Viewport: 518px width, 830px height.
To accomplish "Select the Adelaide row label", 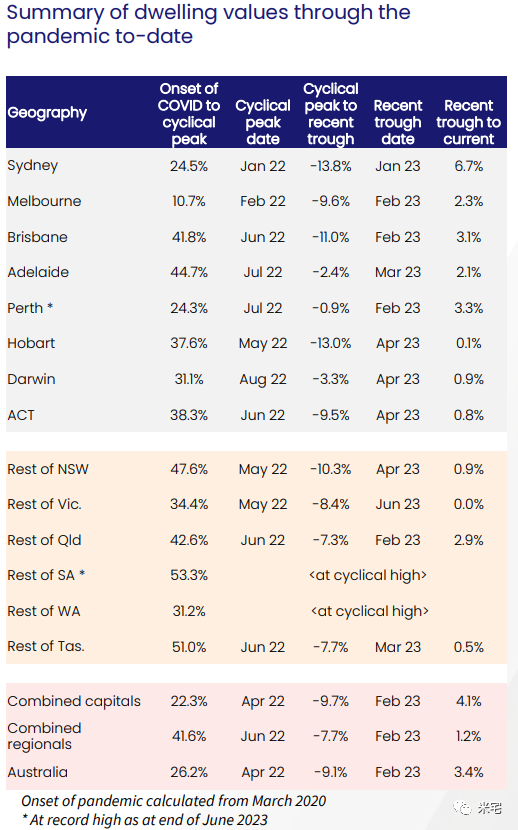I will pos(38,272).
